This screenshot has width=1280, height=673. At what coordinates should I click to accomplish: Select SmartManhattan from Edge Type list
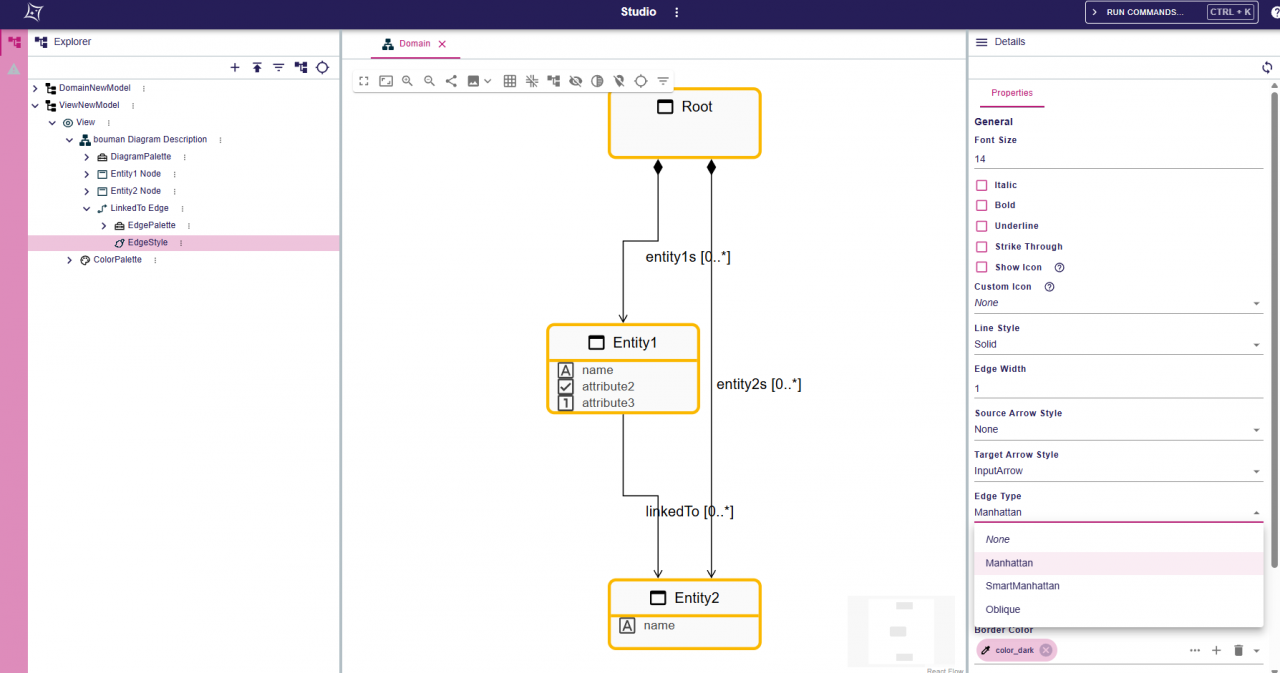coord(1022,586)
